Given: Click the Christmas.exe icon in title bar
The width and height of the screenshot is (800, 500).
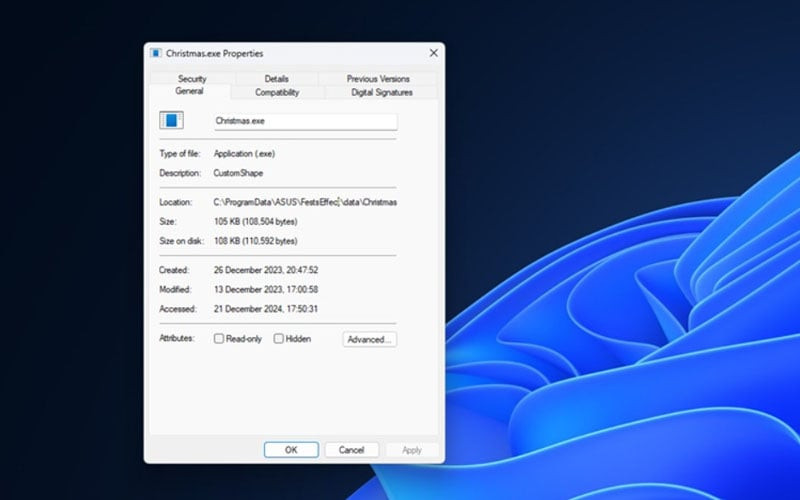Looking at the screenshot, I should pyautogui.click(x=156, y=53).
